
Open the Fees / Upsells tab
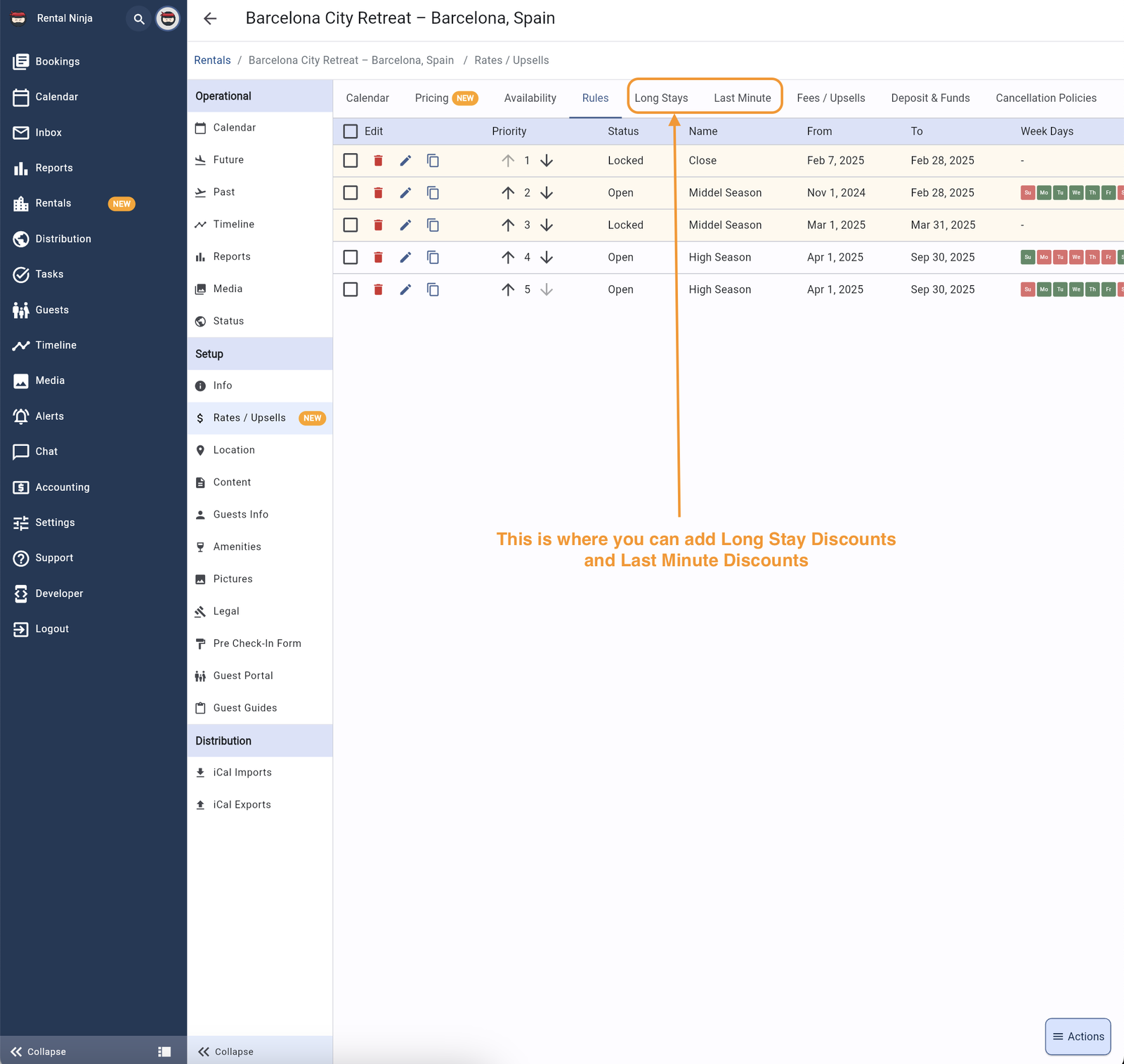click(x=830, y=98)
